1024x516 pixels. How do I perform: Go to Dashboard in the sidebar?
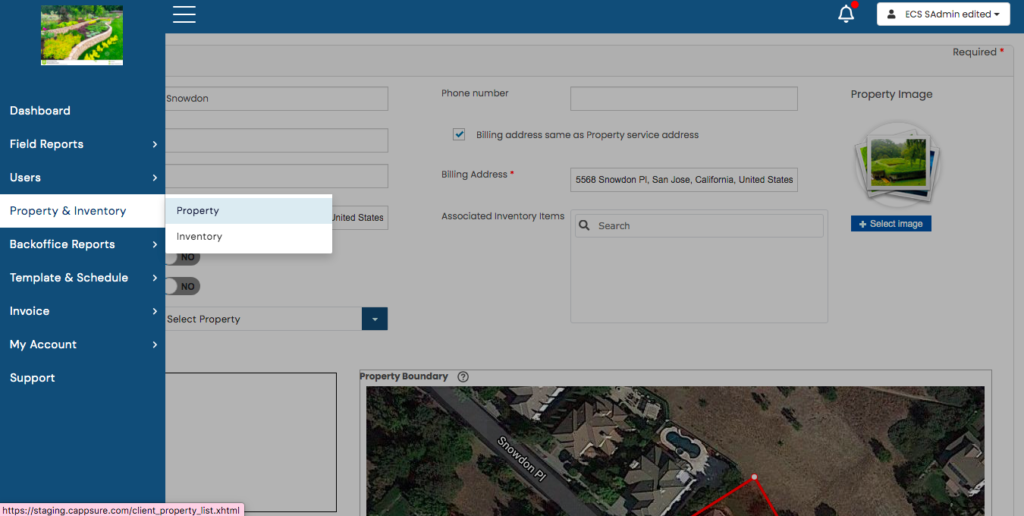40,111
